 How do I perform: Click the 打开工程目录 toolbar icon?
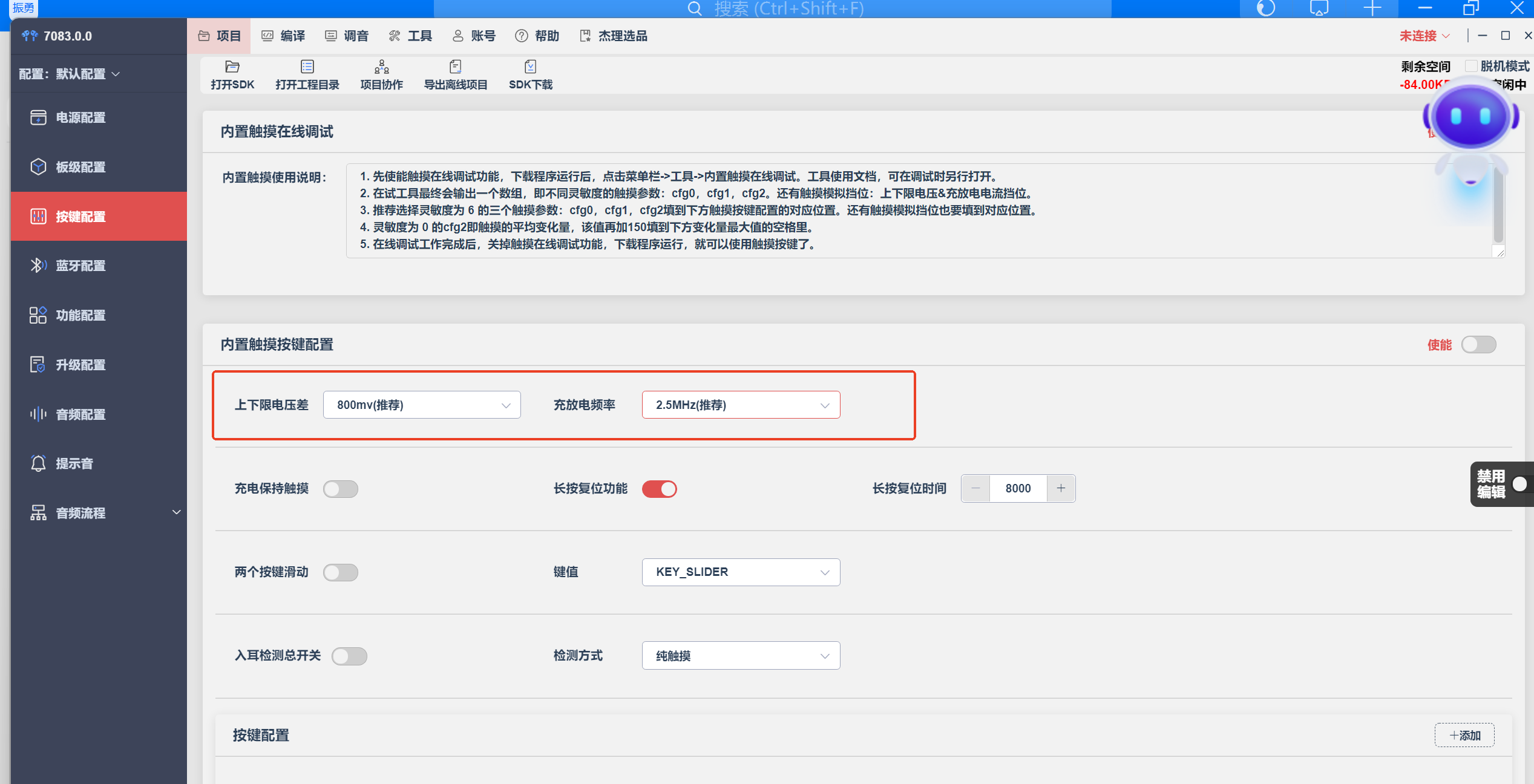307,67
